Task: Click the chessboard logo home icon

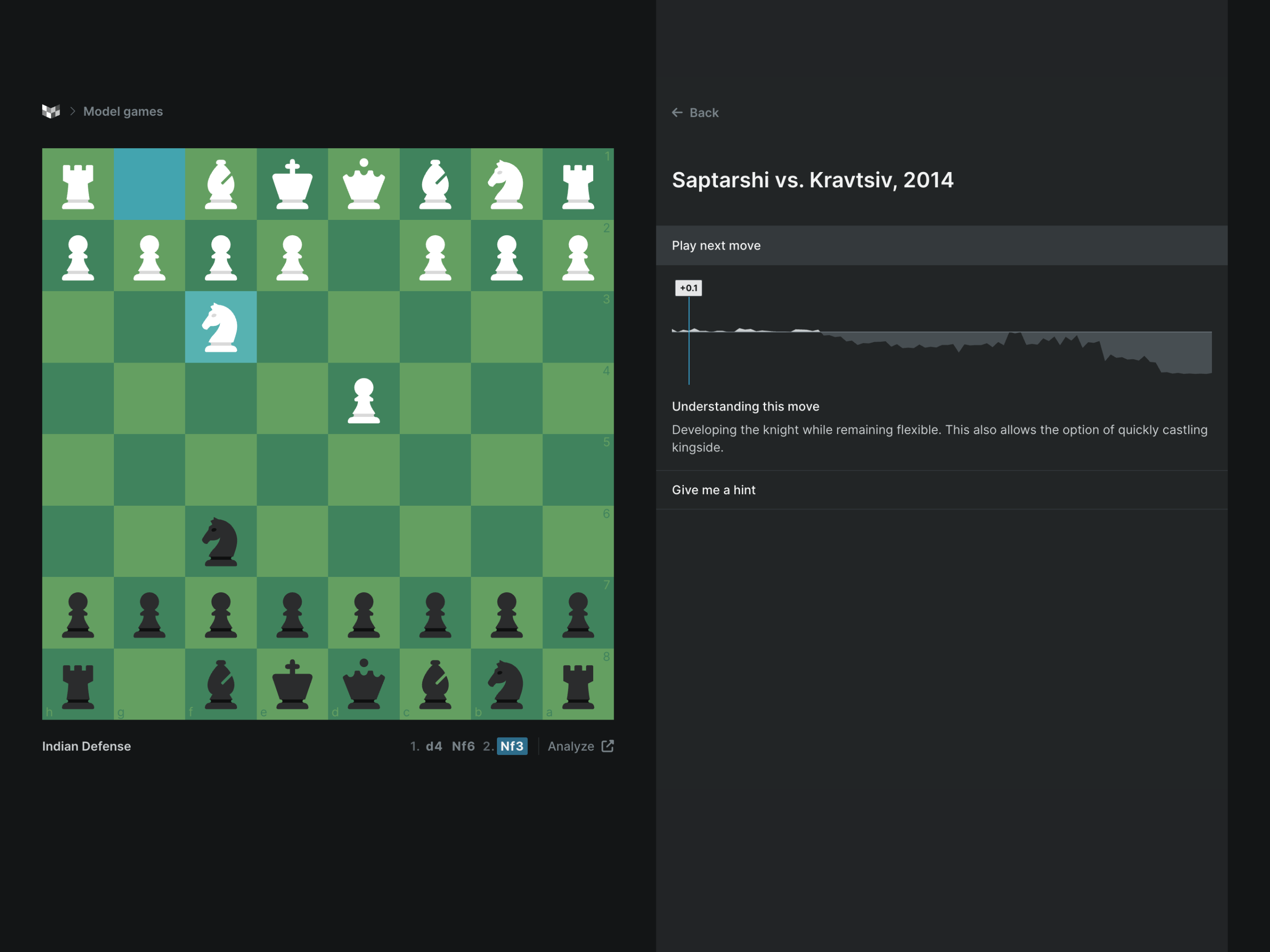Action: pos(51,112)
